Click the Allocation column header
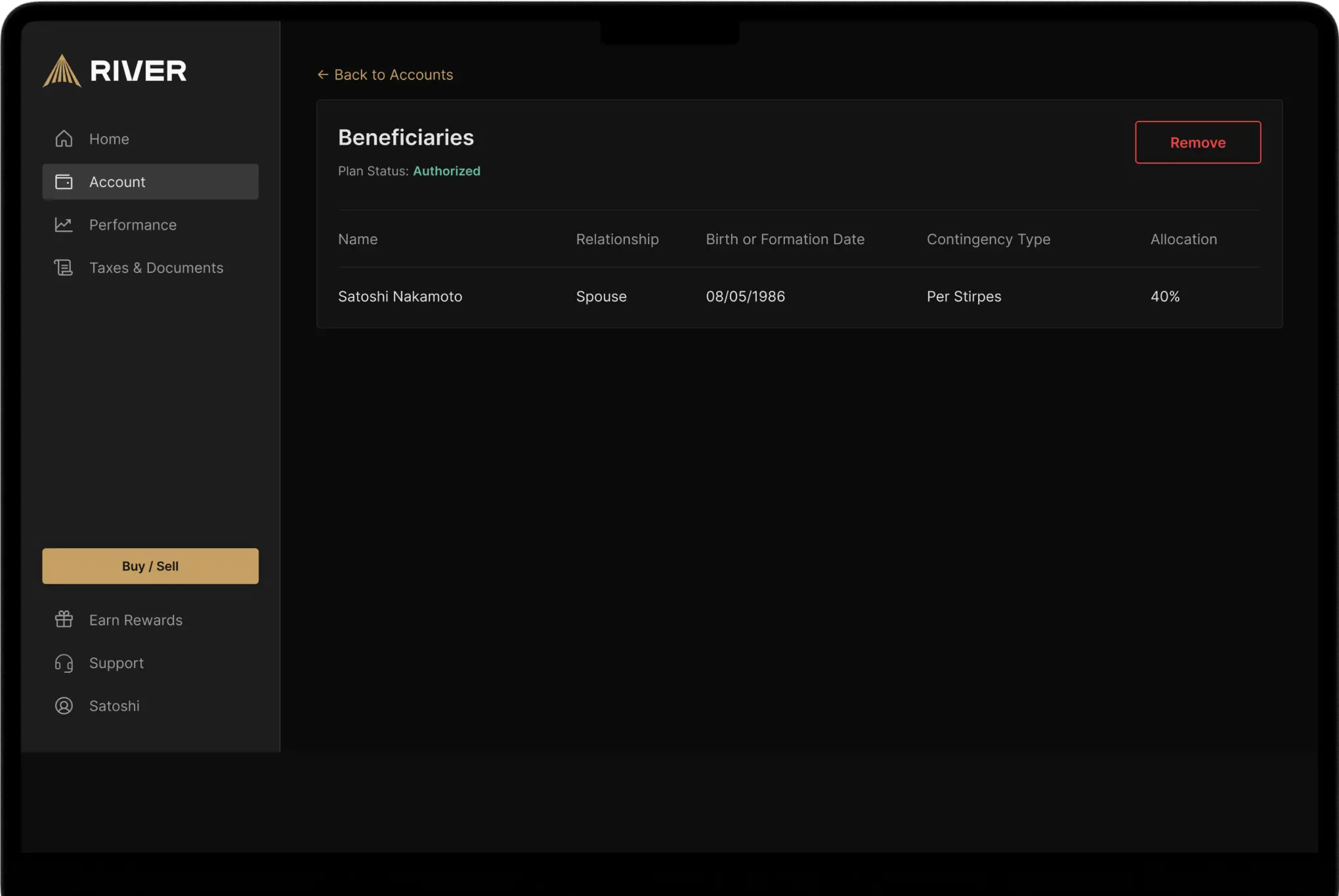This screenshot has width=1339, height=896. click(x=1183, y=240)
